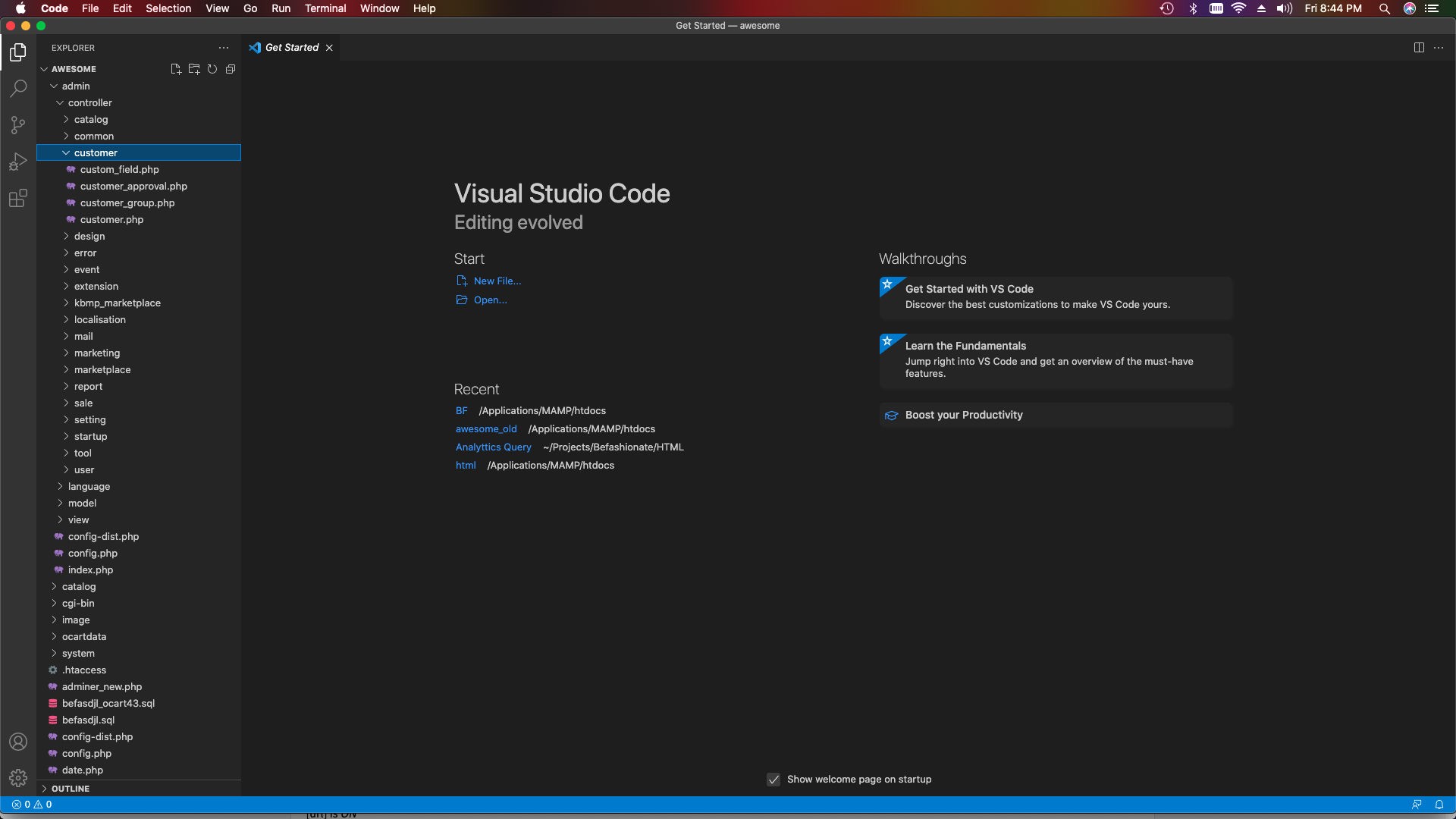Open recent html project
The height and width of the screenshot is (819, 1456).
(x=466, y=466)
